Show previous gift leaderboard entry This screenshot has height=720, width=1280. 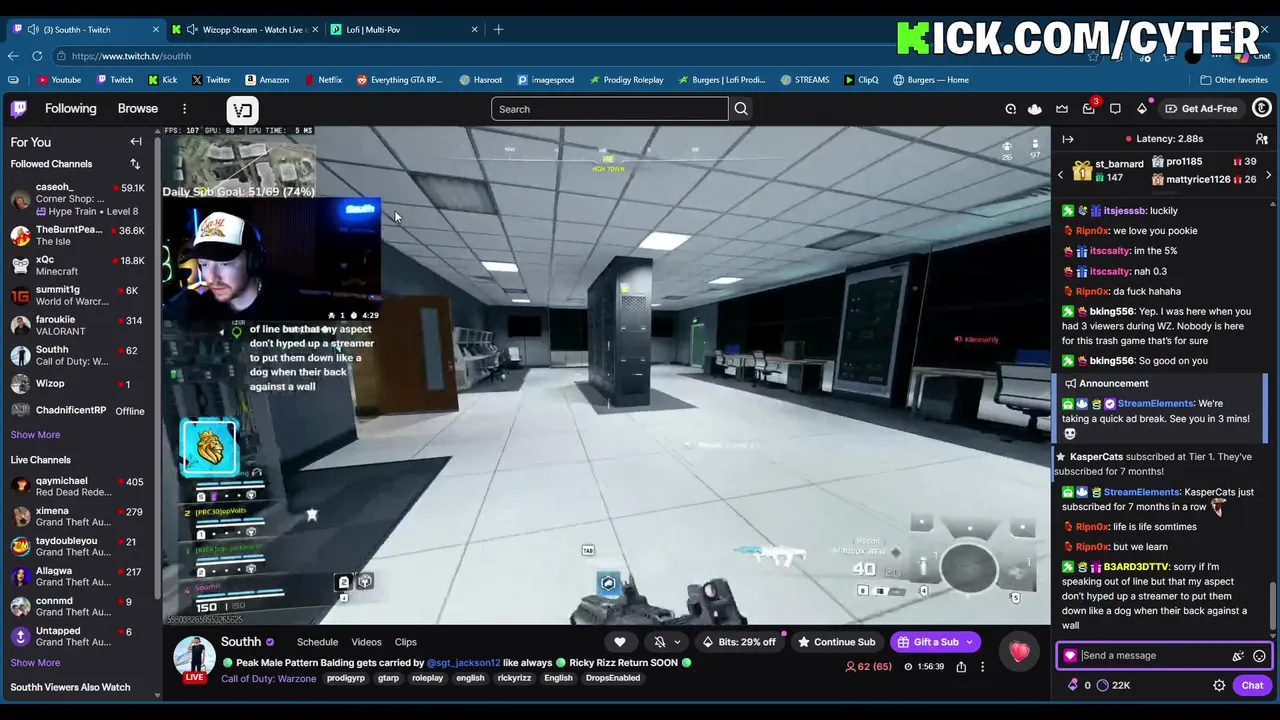point(1060,175)
